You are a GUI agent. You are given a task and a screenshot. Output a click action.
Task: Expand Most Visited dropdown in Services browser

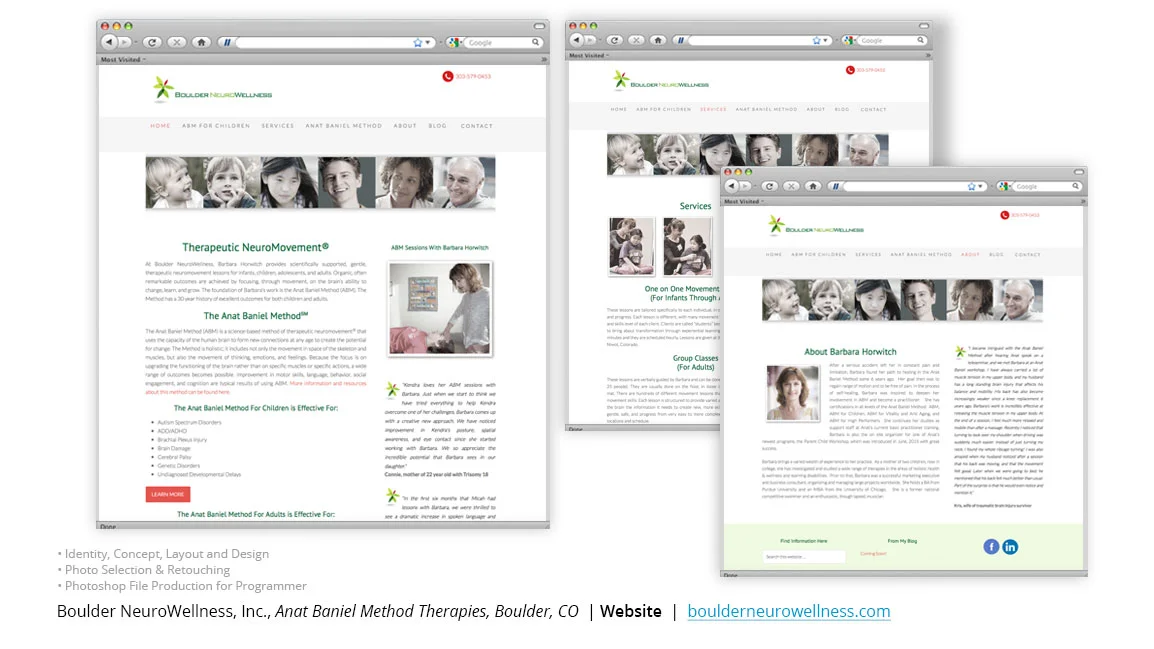click(x=589, y=56)
